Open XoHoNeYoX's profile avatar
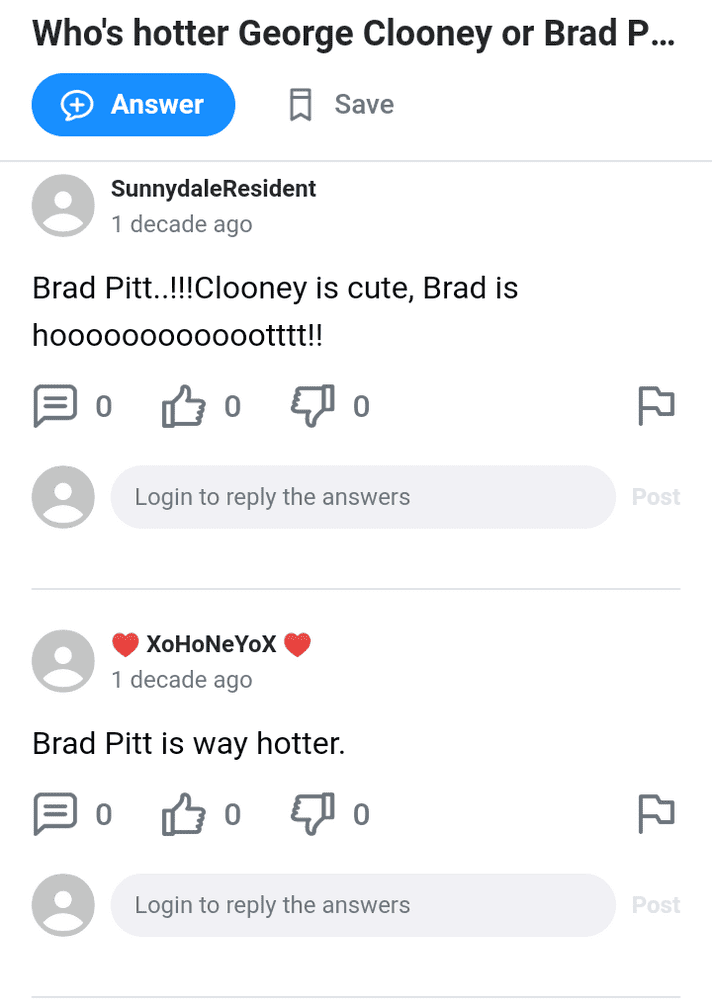This screenshot has height=1000, width=712. [x=63, y=661]
